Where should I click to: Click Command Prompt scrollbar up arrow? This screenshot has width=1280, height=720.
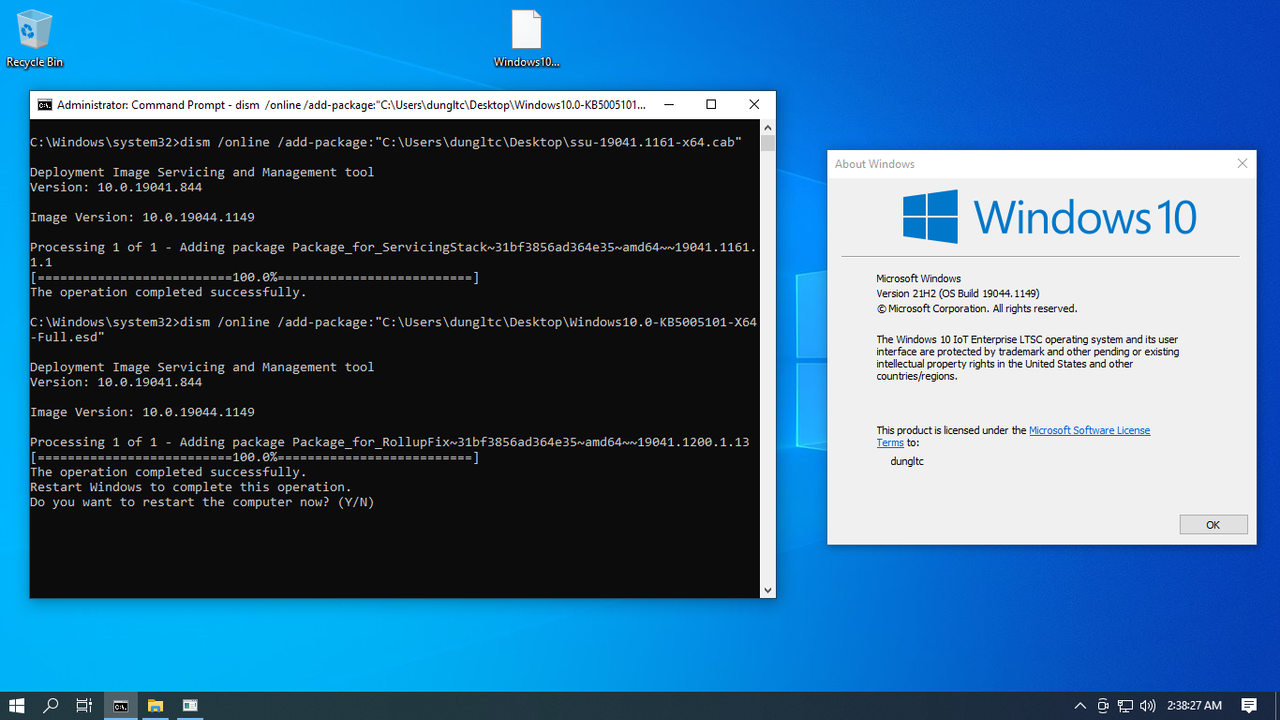tap(768, 127)
